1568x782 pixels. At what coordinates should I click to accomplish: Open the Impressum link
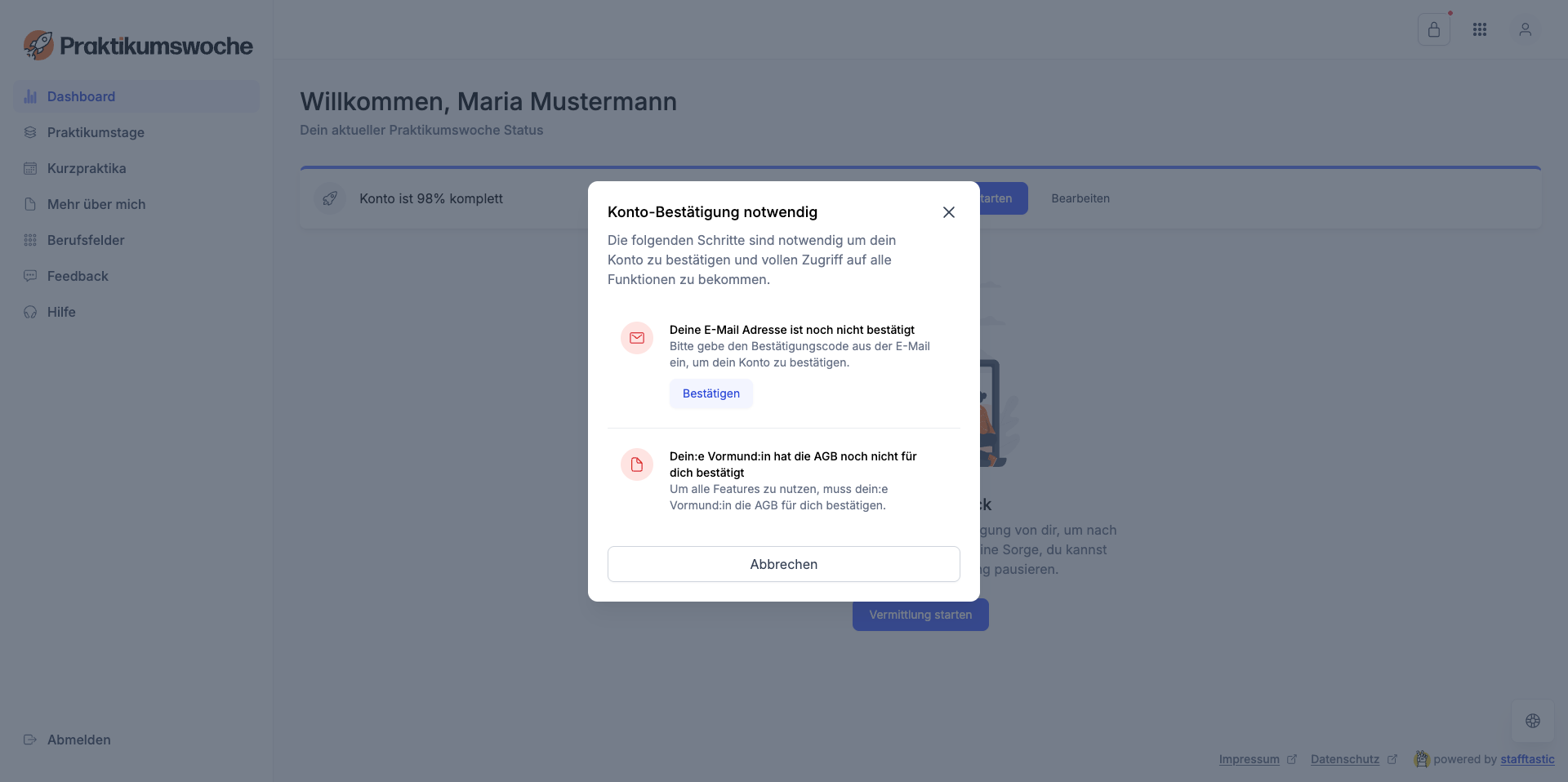point(1249,759)
